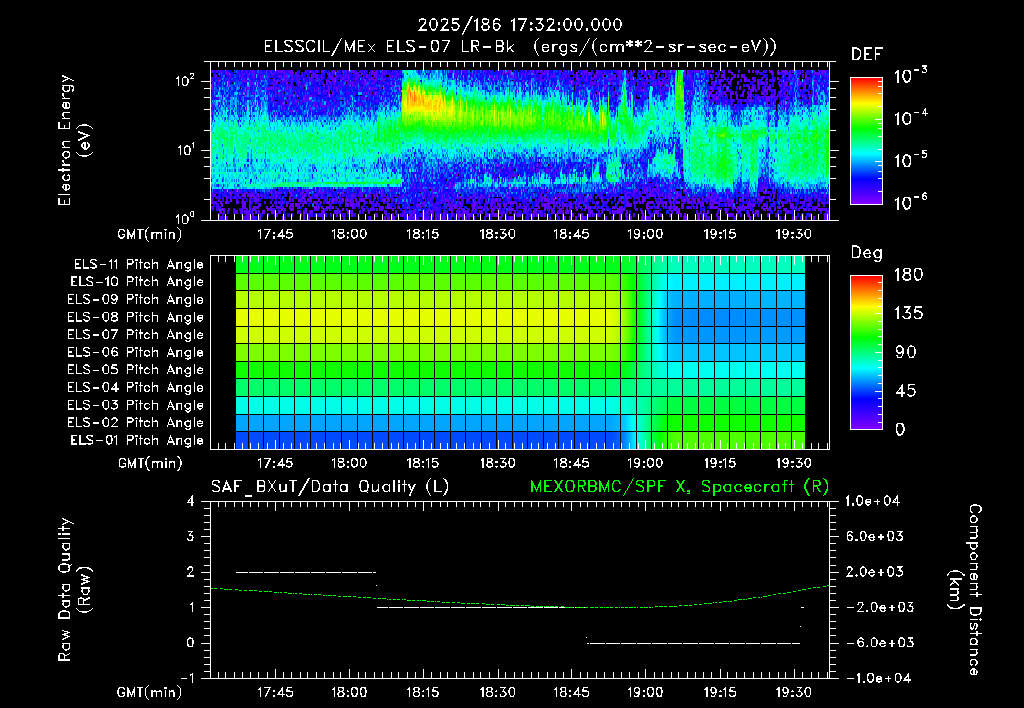Click the 17:45 tick label under spectrogram
The image size is (1024, 708).
(274, 234)
